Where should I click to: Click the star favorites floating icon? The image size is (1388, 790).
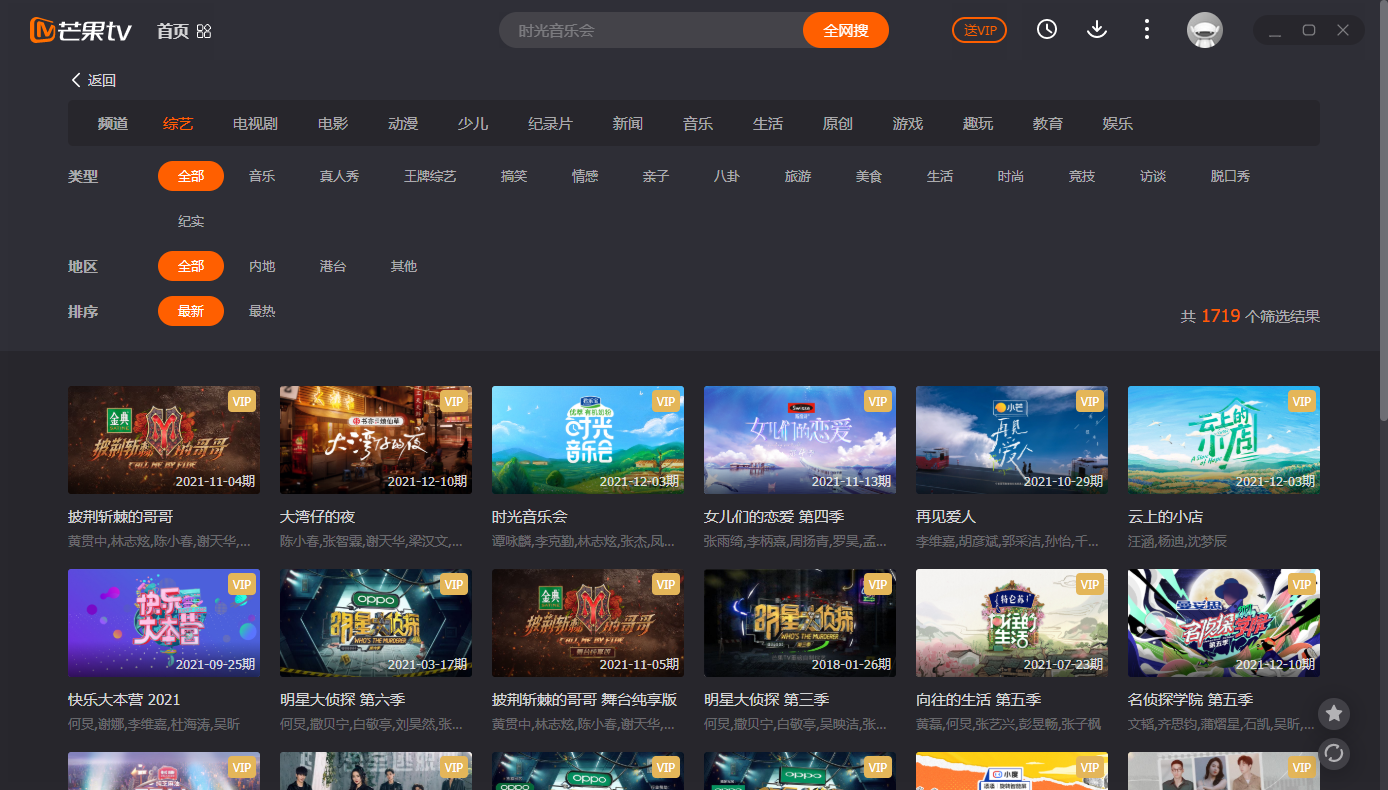click(x=1334, y=713)
